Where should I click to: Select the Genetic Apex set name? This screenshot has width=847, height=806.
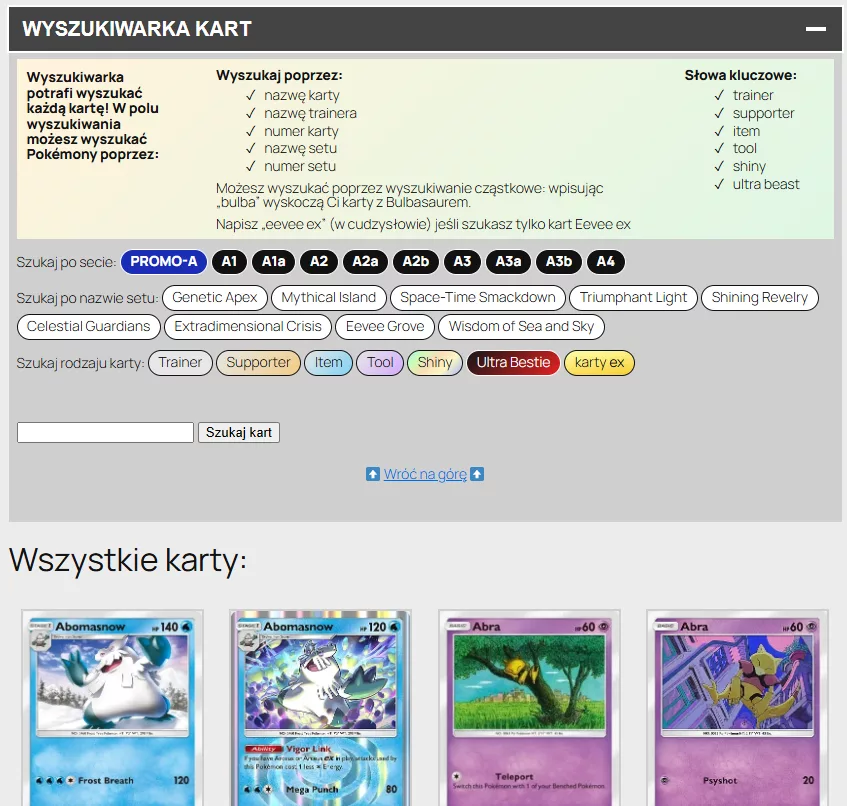[215, 298]
